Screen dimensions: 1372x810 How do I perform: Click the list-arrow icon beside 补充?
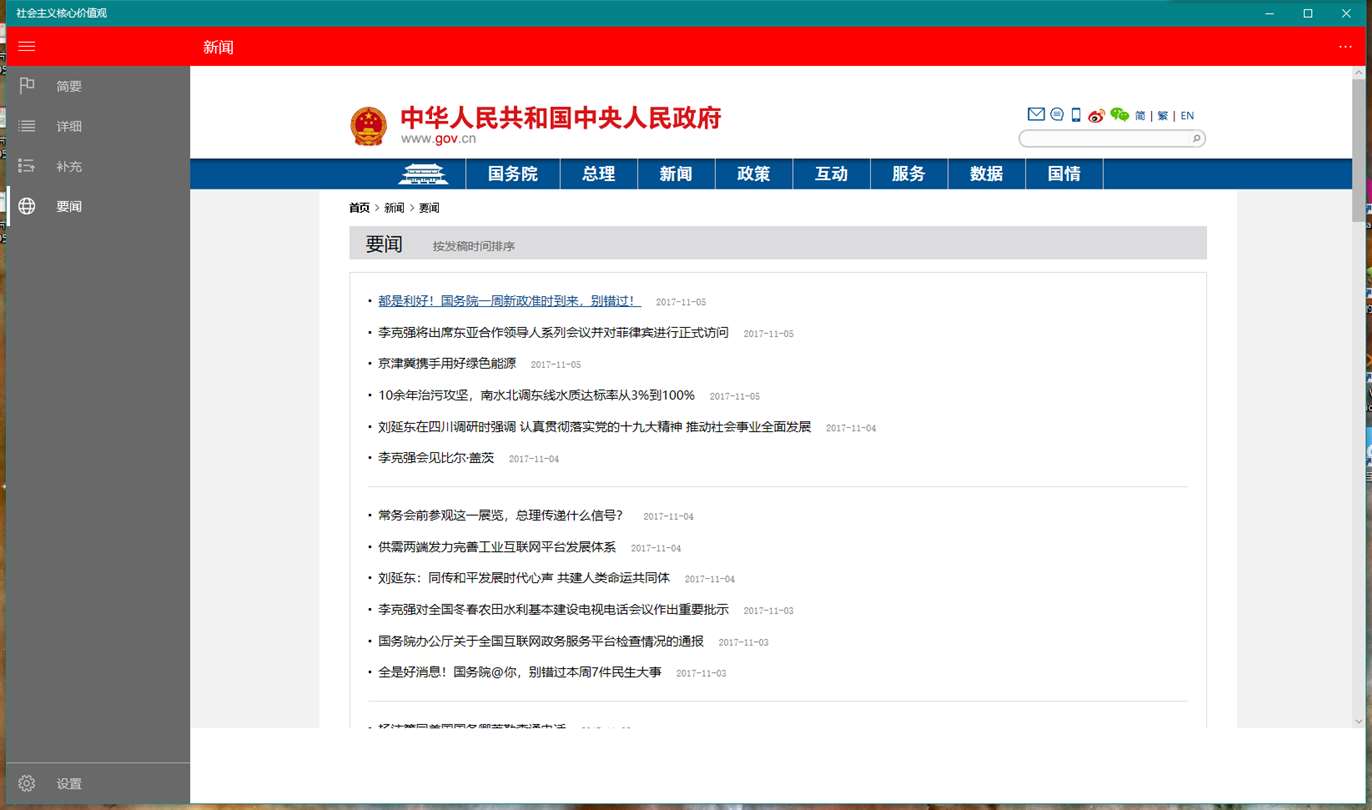click(x=27, y=166)
